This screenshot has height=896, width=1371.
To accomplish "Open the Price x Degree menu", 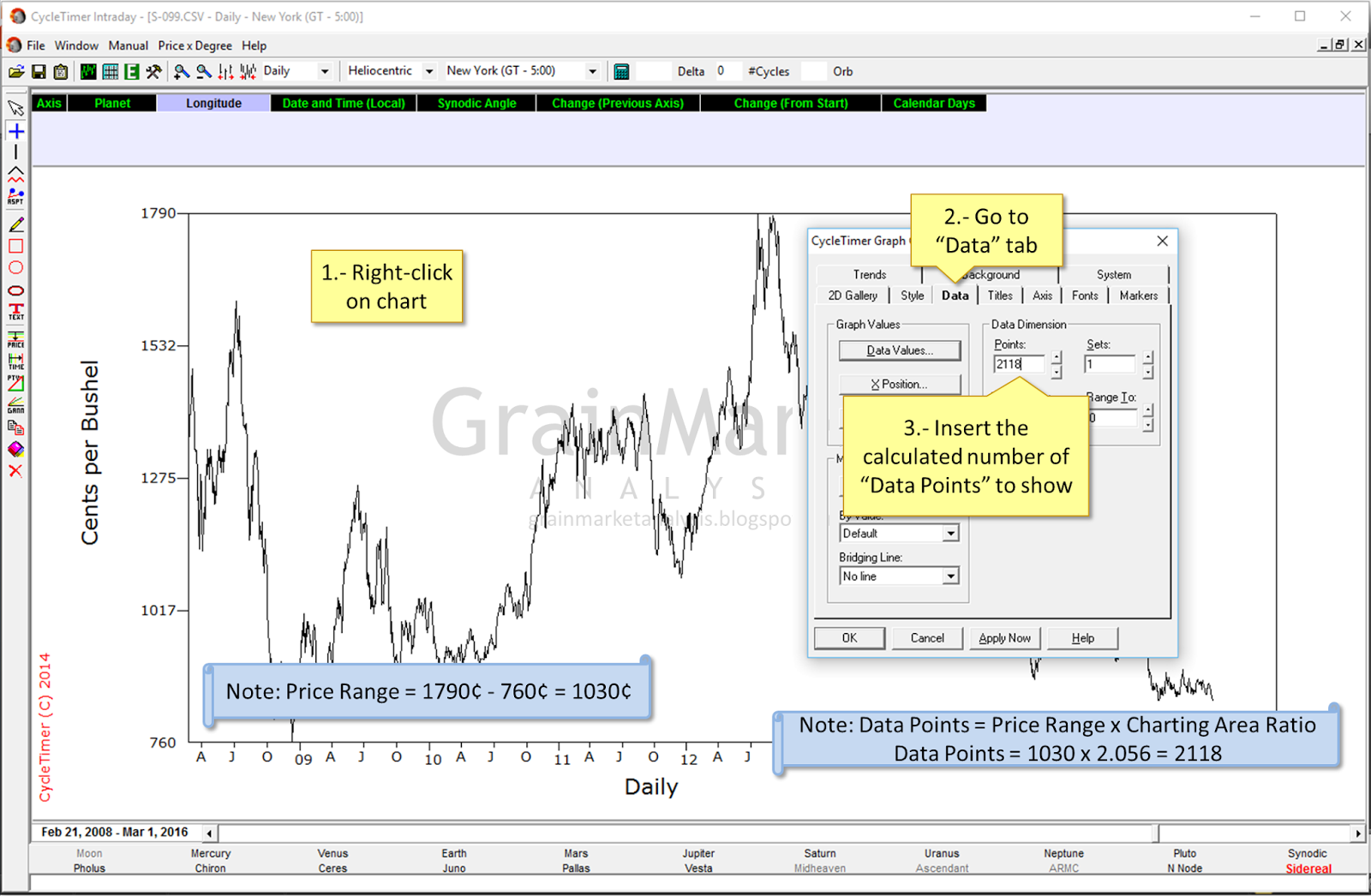I will point(195,45).
